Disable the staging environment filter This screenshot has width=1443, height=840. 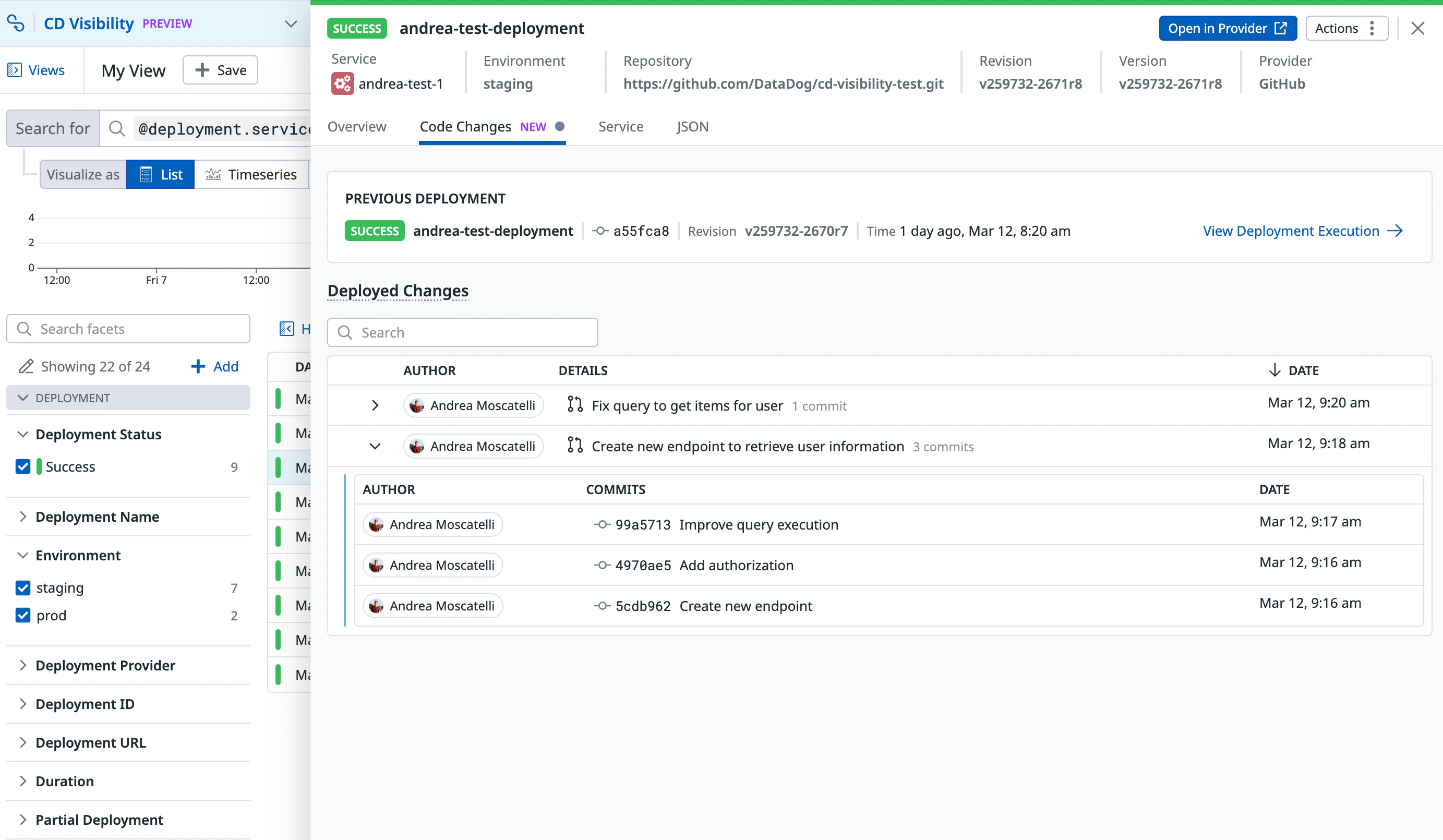22,587
